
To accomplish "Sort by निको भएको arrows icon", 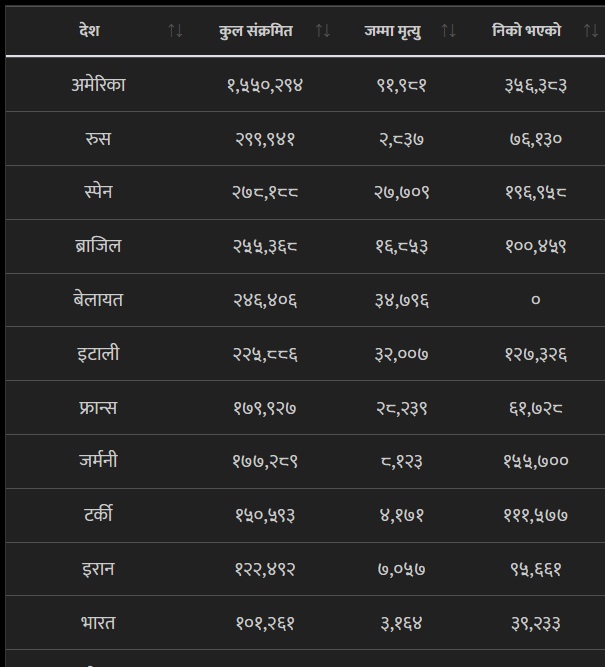I will pyautogui.click(x=591, y=31).
